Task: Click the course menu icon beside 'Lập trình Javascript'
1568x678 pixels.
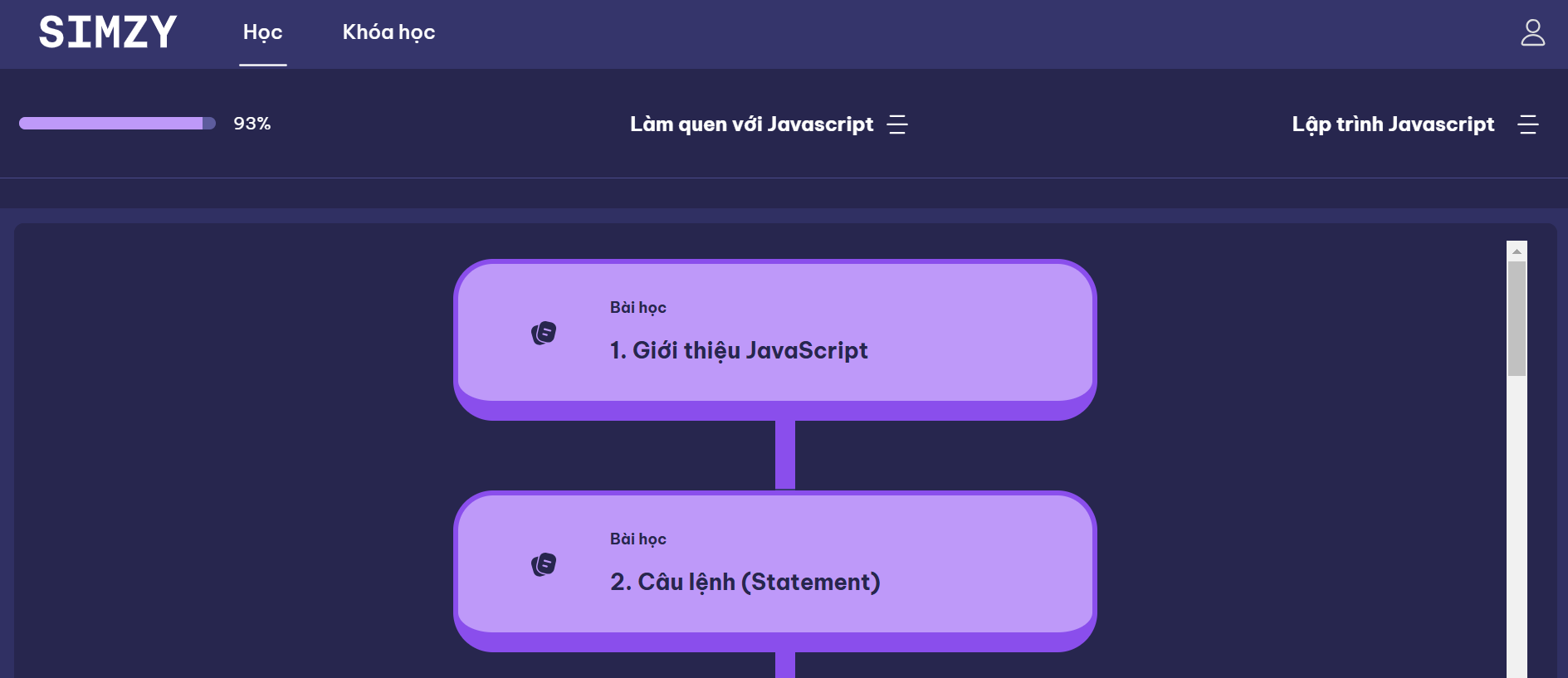Action: [x=1528, y=124]
